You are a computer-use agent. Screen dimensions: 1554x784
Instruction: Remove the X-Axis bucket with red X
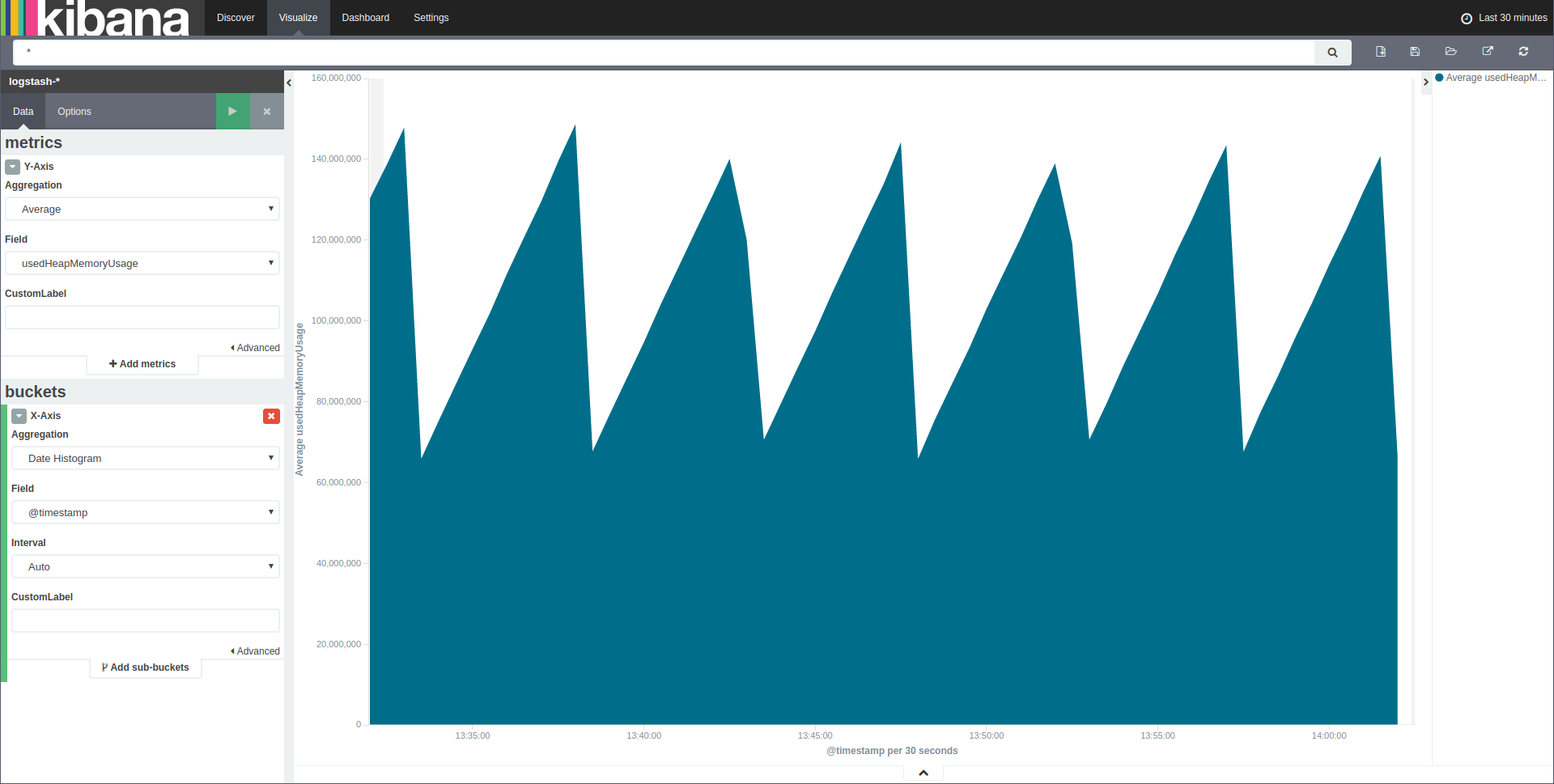(x=271, y=416)
